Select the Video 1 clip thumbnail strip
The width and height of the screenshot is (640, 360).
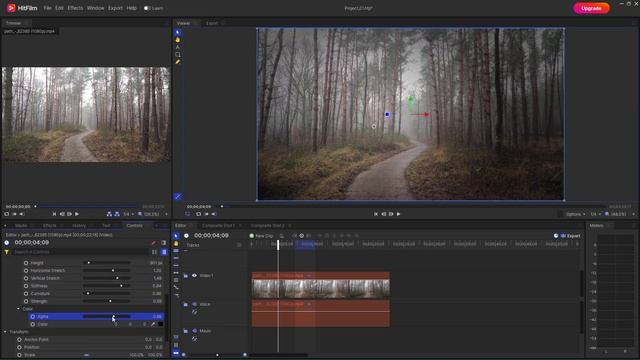coord(321,289)
